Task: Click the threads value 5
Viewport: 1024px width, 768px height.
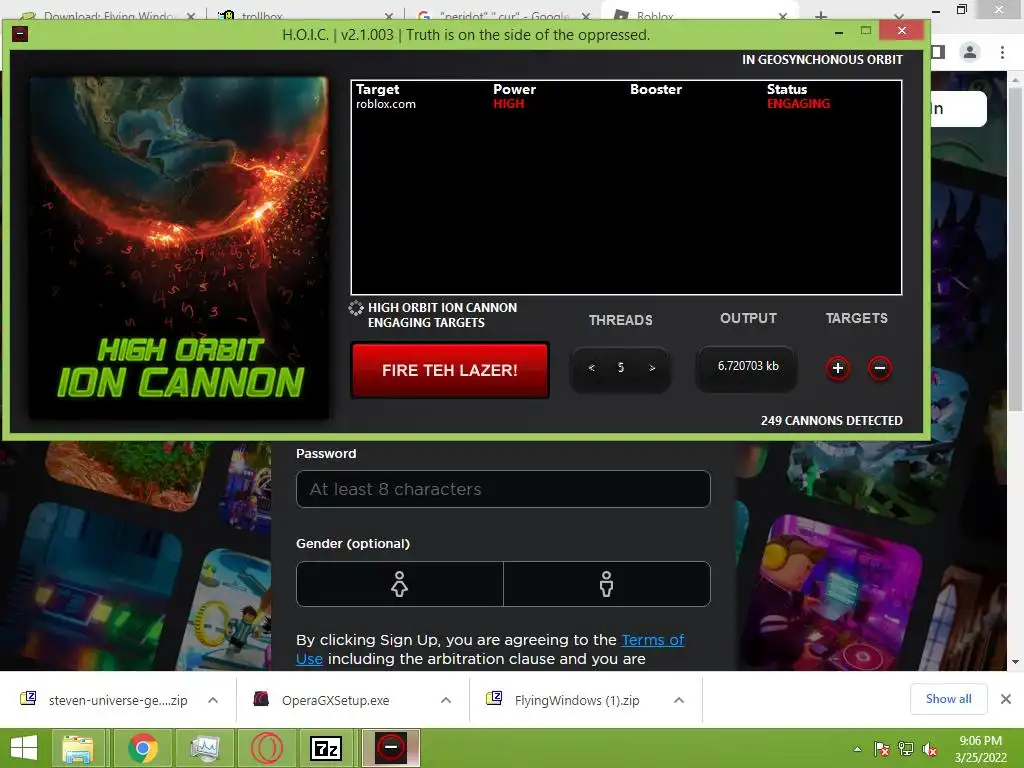Action: [x=621, y=368]
